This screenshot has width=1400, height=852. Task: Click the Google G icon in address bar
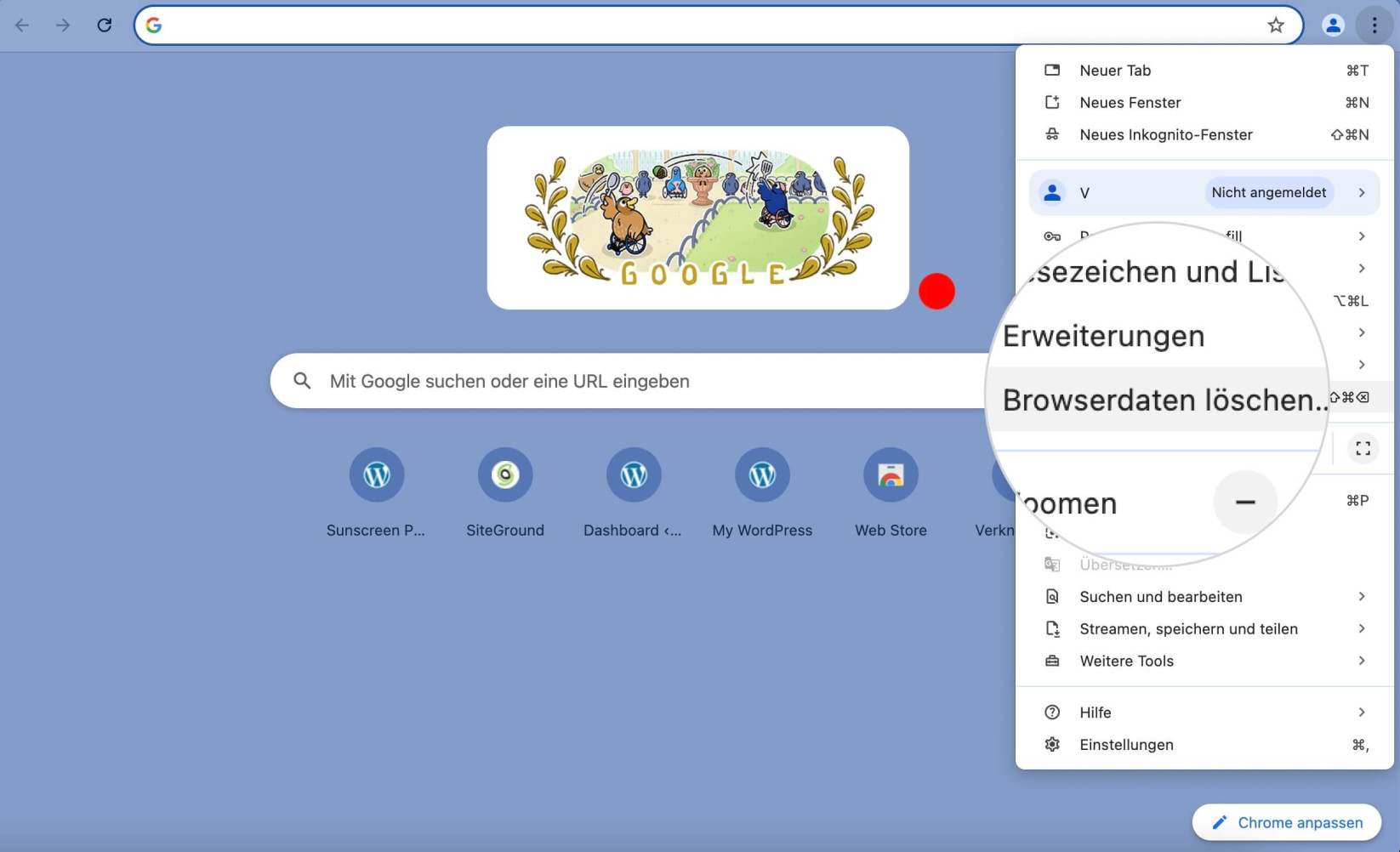[x=154, y=26]
